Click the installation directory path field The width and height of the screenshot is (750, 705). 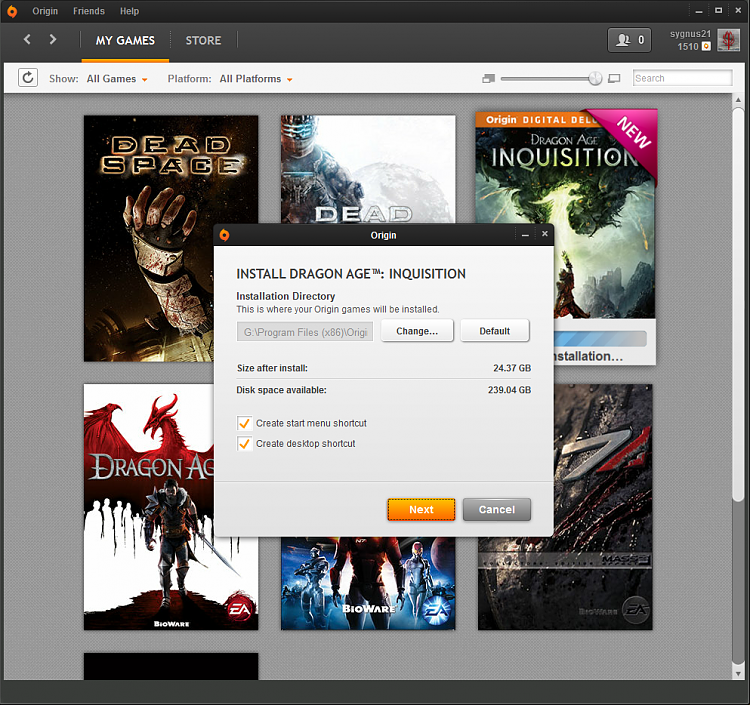305,332
